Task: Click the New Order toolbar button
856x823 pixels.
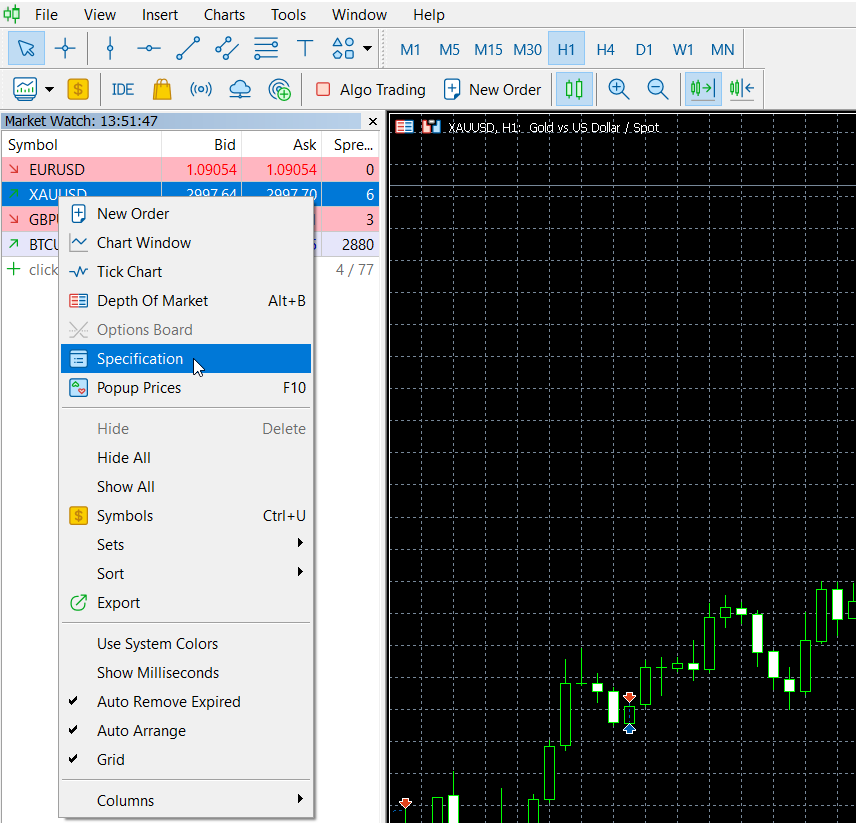Action: click(493, 89)
